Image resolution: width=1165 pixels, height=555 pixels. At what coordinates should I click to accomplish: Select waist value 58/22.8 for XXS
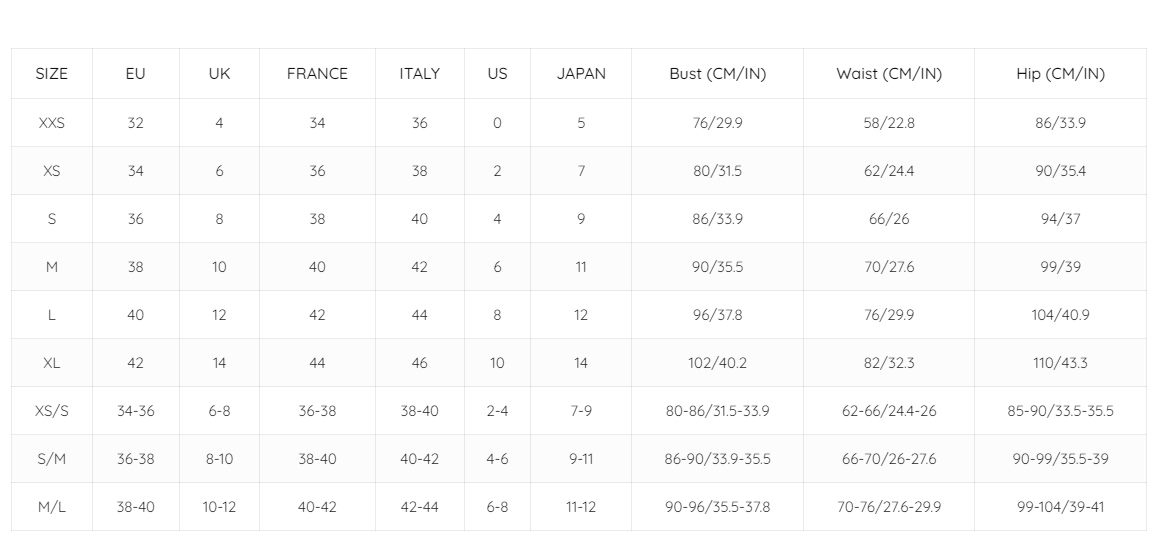click(889, 123)
